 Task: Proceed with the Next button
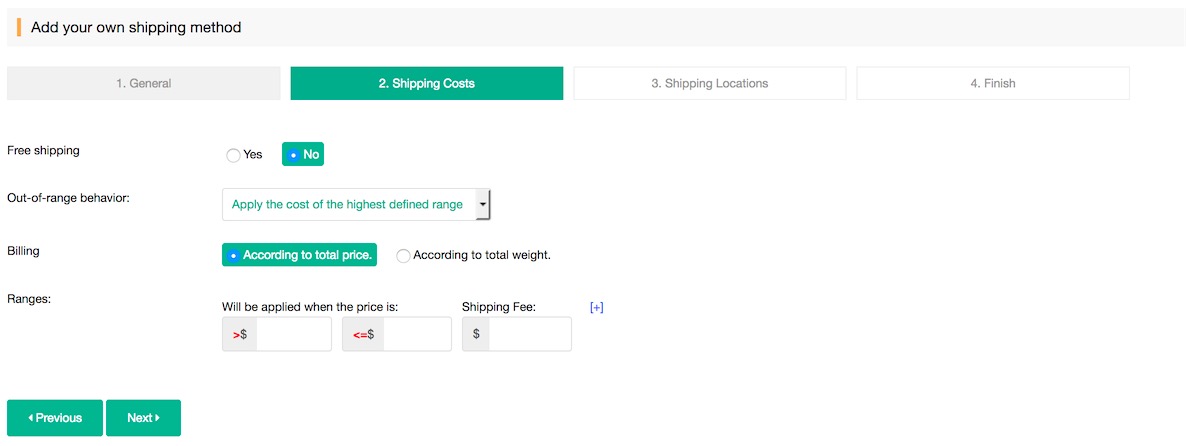(143, 418)
